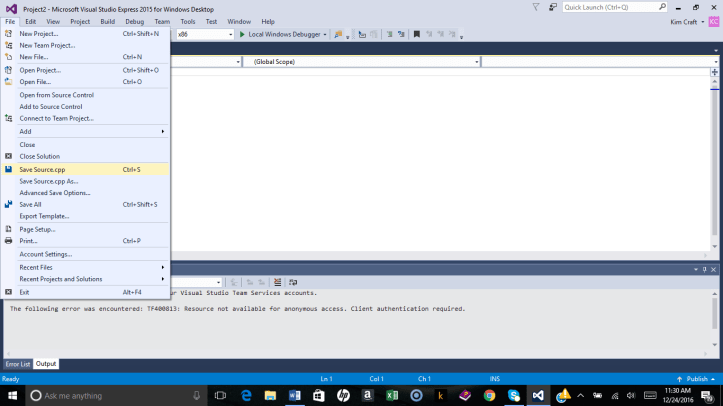Choose Save Source.cpp As menu item
The height and width of the screenshot is (406, 723).
point(85,181)
